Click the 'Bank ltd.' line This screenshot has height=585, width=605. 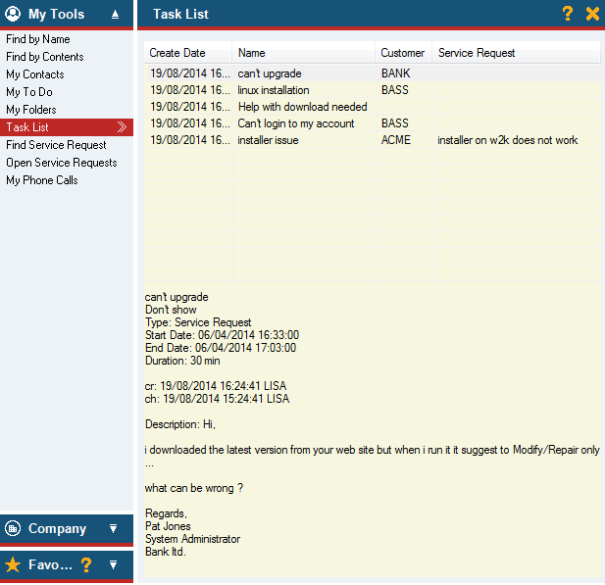point(165,551)
